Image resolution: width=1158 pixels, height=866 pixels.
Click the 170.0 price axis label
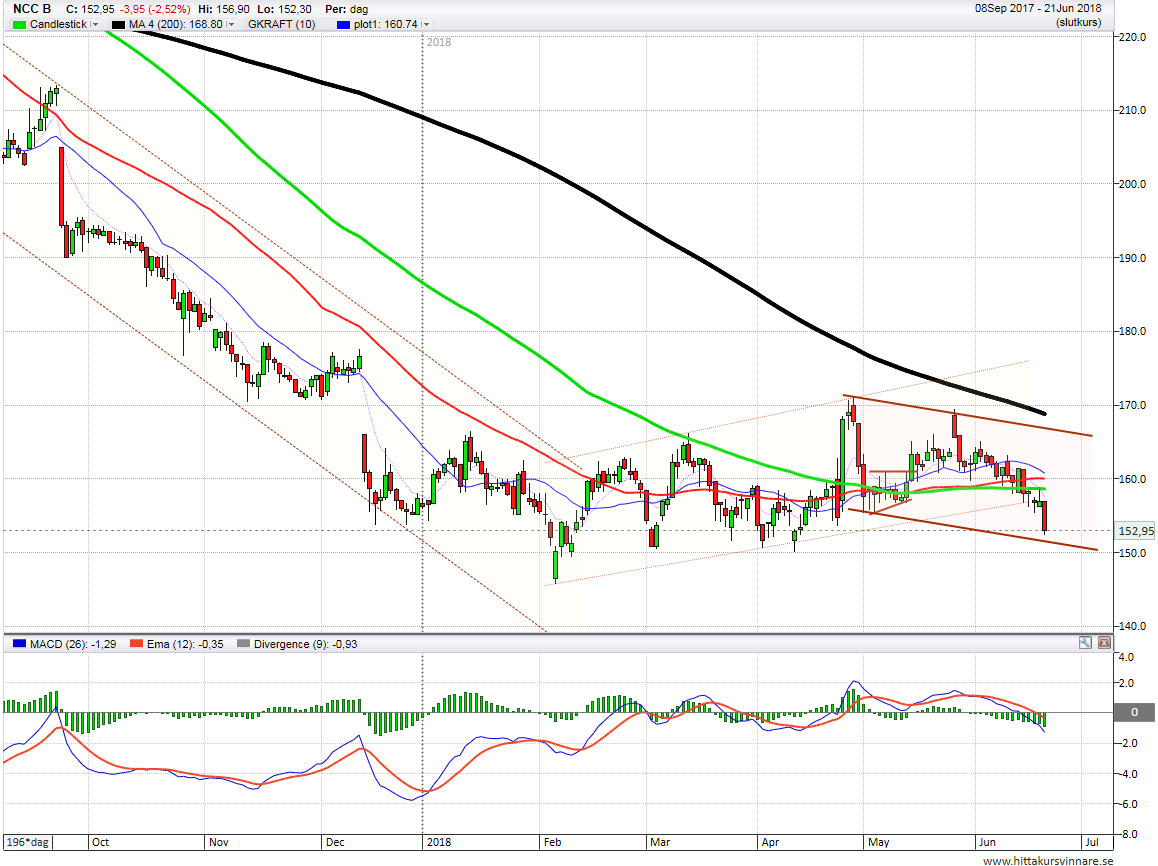click(1133, 405)
